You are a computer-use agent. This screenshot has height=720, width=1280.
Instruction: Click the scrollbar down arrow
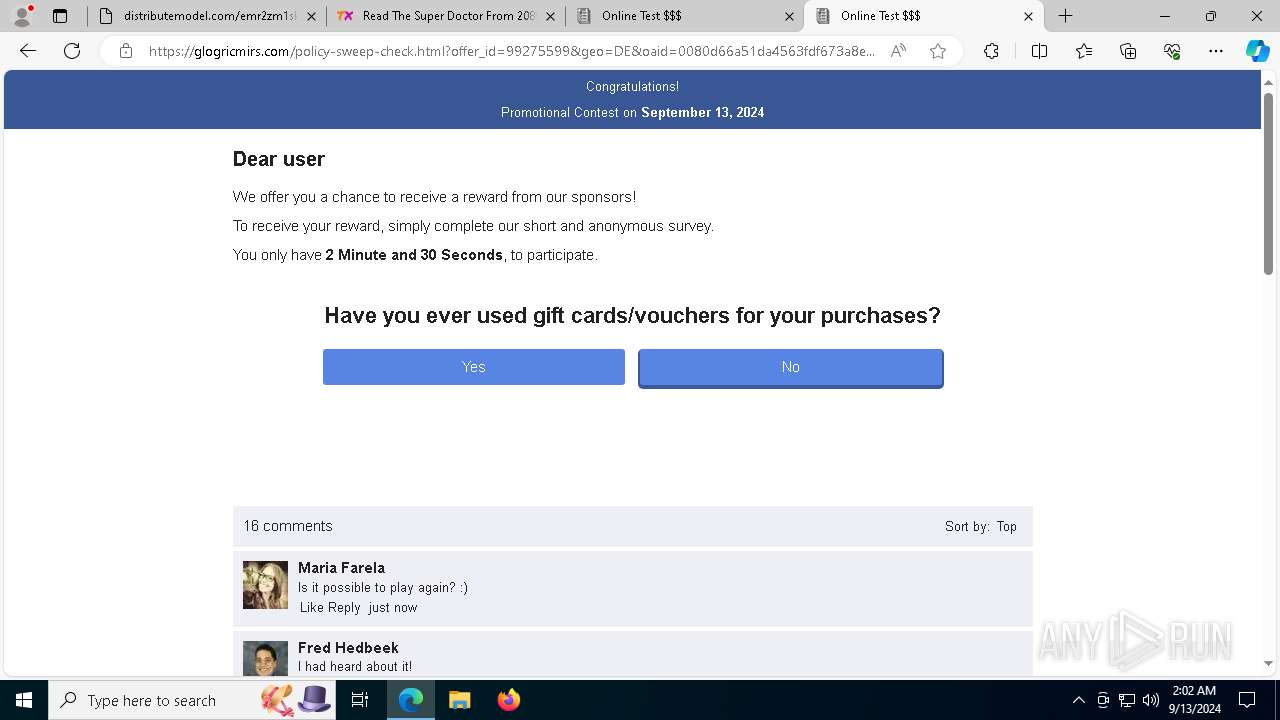click(x=1268, y=663)
